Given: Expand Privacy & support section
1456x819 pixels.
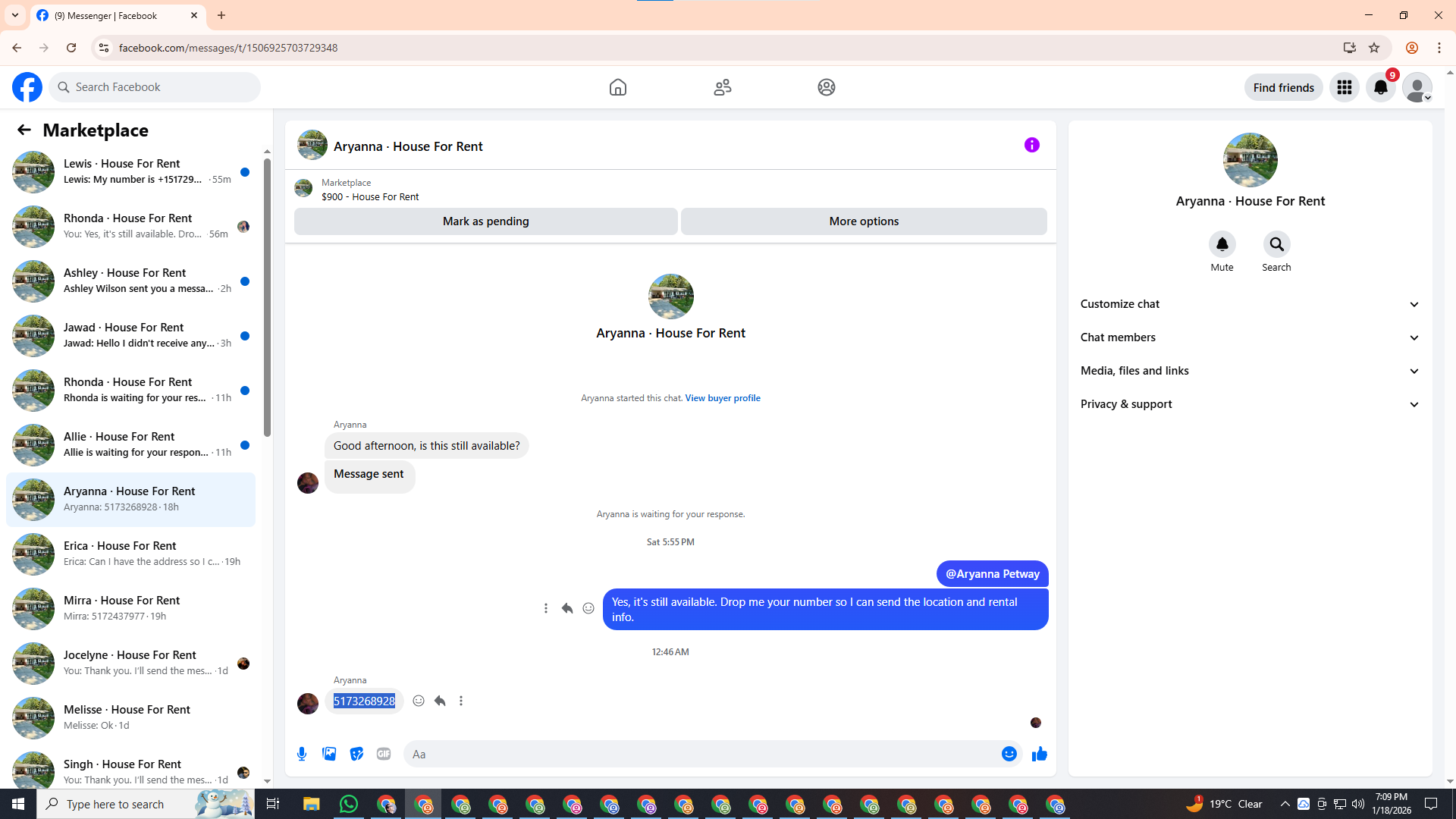Looking at the screenshot, I should tap(1250, 404).
